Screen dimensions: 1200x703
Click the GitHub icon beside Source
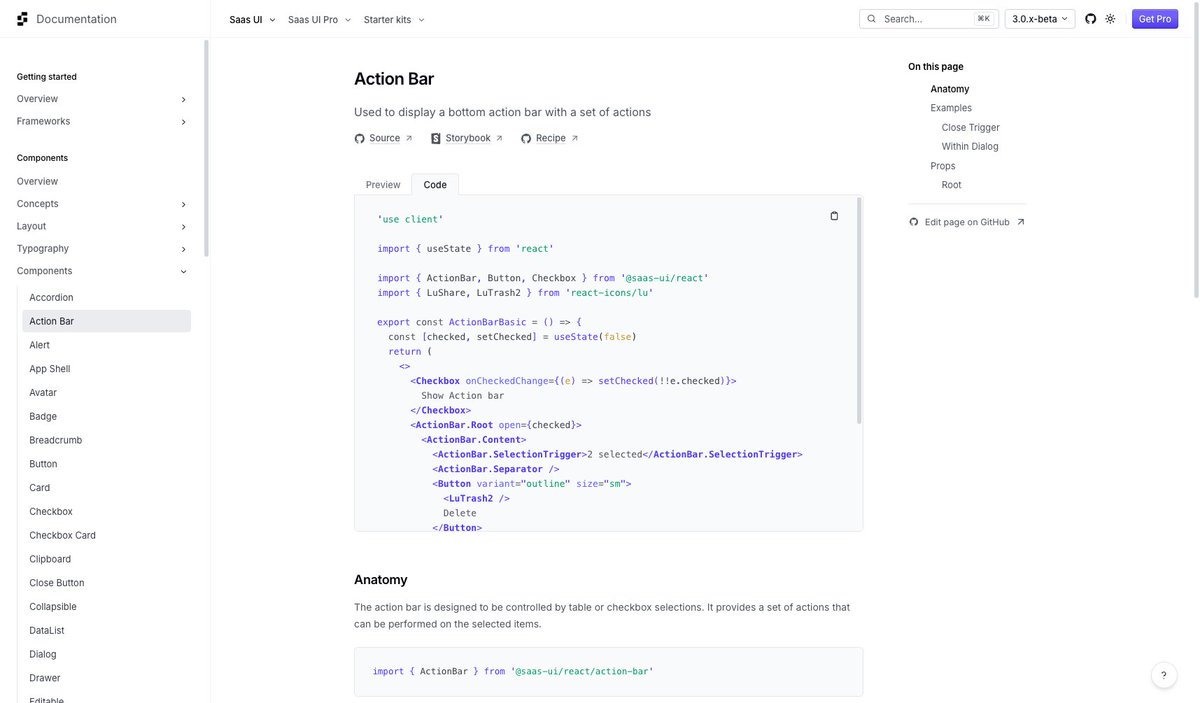point(359,138)
